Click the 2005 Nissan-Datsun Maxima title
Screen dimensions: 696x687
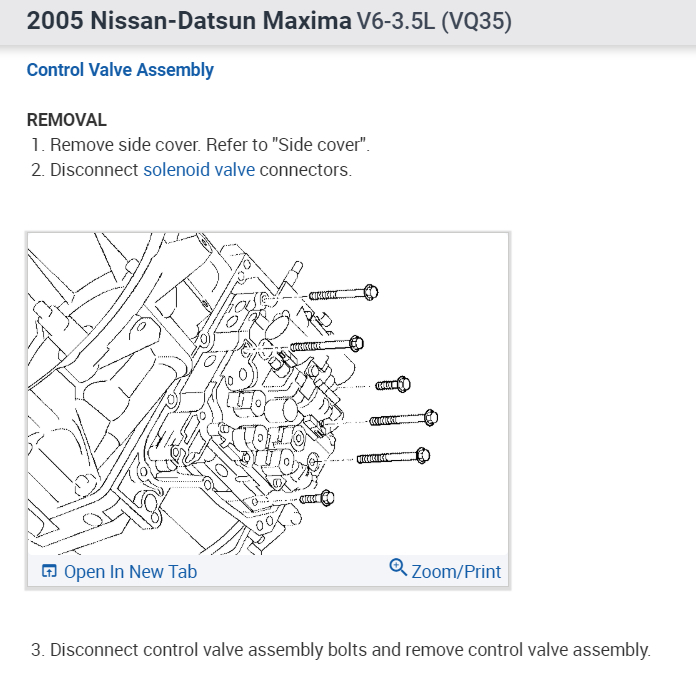[x=188, y=21]
